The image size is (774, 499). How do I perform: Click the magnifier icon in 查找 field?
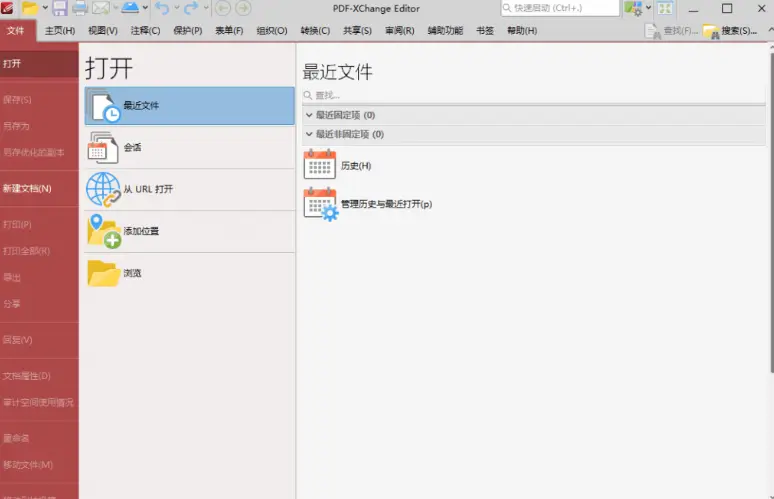coord(308,95)
